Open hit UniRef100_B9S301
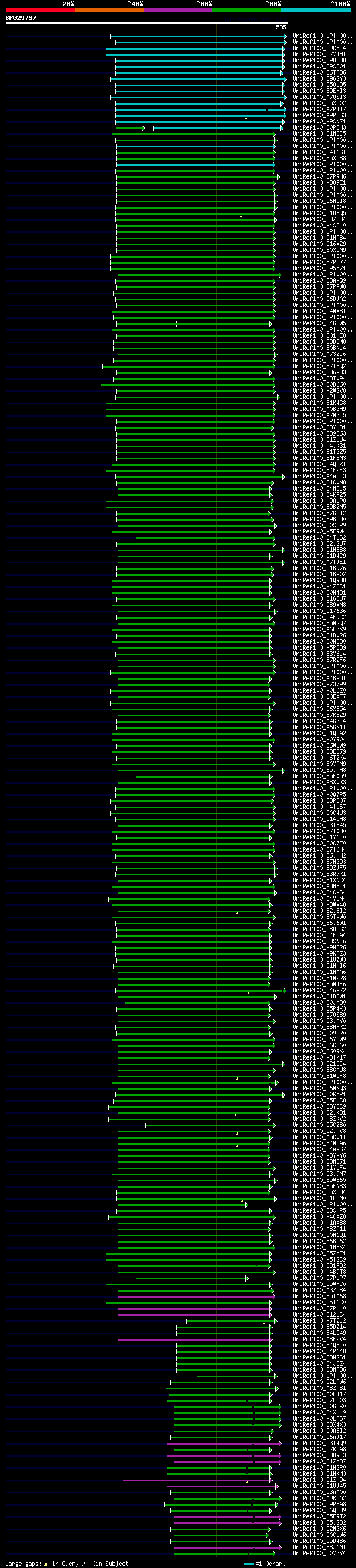This screenshot has height=1568, width=356. pos(319,66)
